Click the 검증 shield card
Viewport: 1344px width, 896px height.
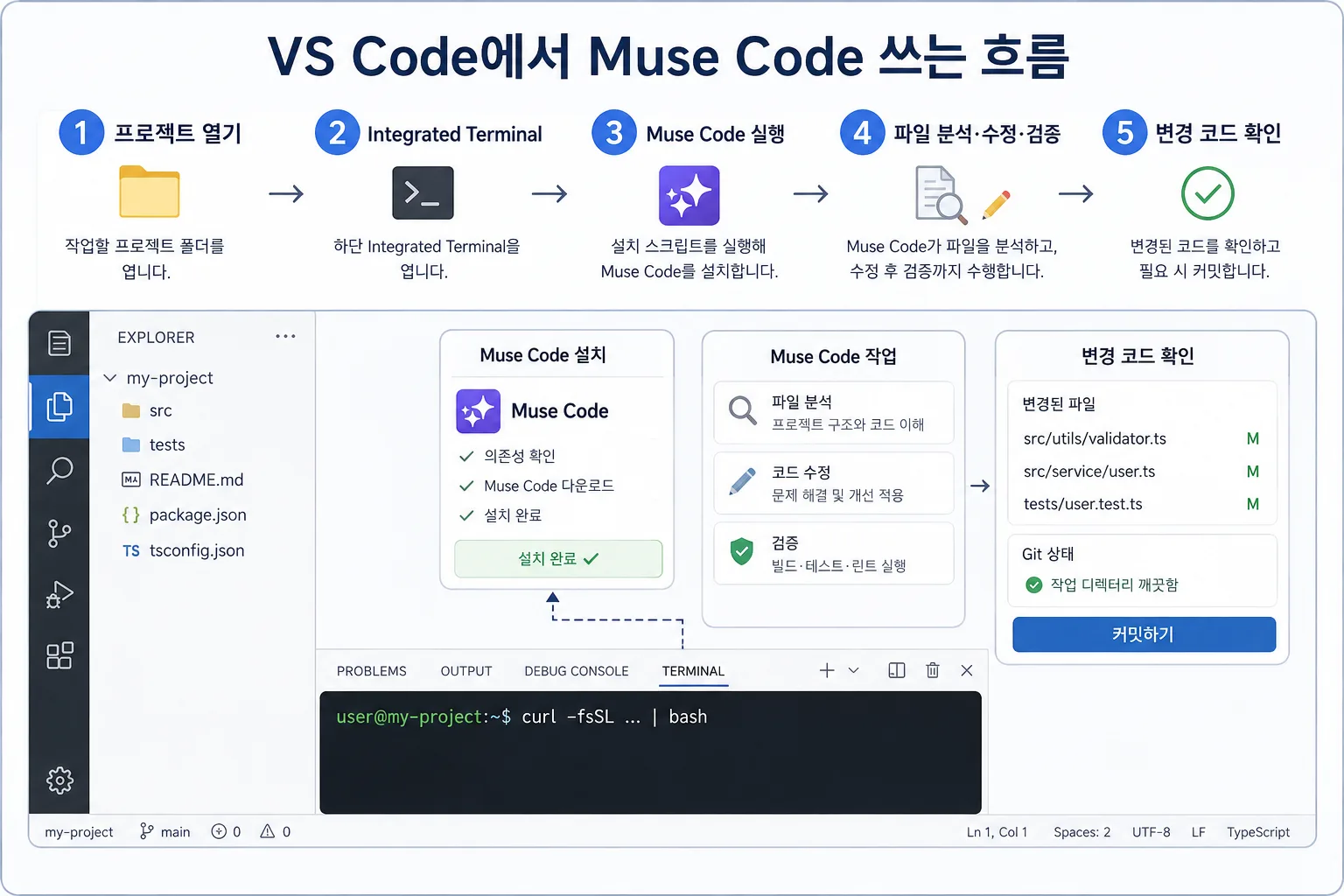[834, 553]
